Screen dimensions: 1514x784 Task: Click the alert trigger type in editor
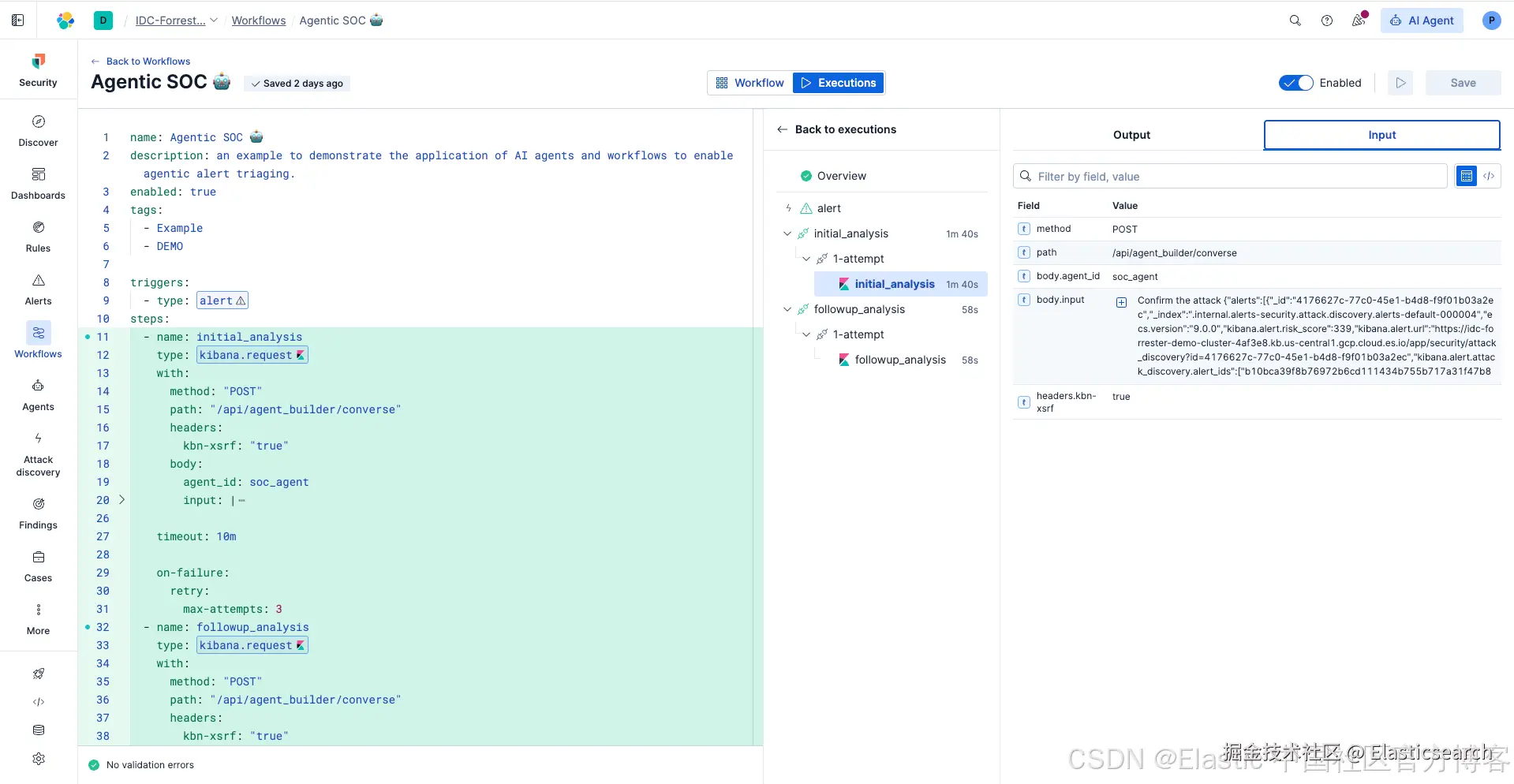tap(222, 301)
